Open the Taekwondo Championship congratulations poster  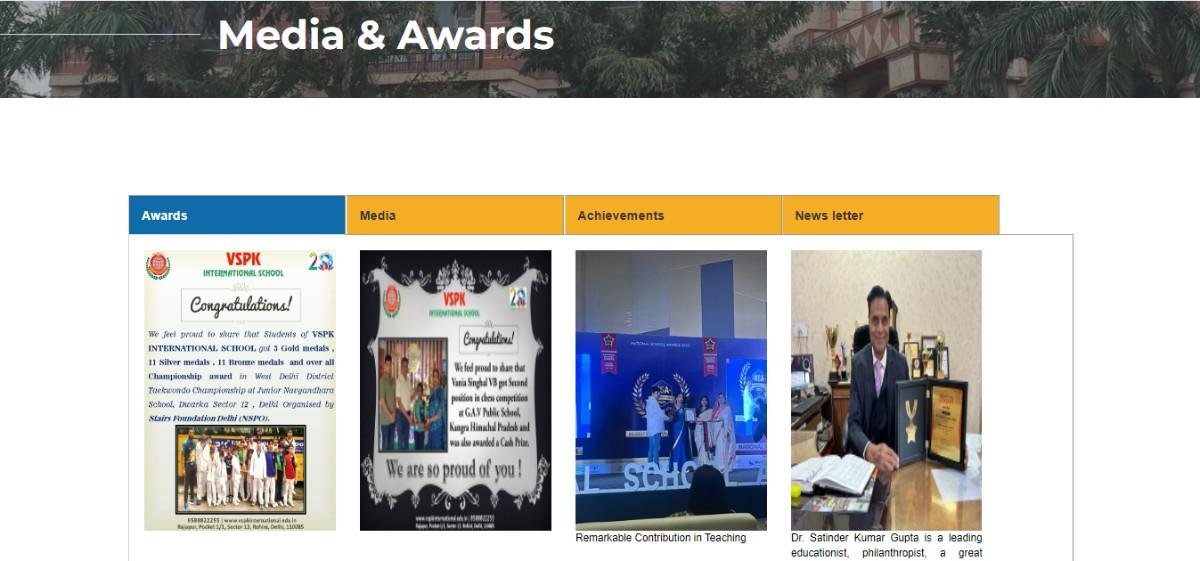click(x=240, y=390)
